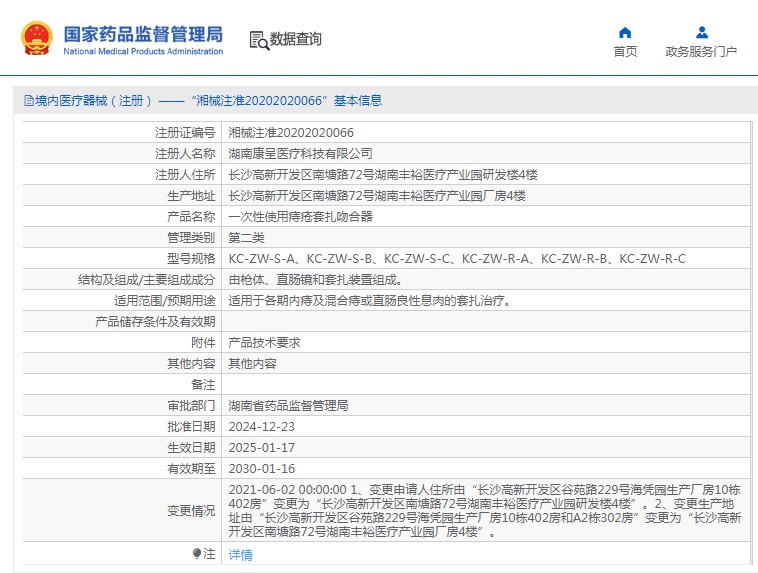
Task: Select 注册人住所 address ending 研发楼4楼
Action: pyautogui.click(x=383, y=175)
